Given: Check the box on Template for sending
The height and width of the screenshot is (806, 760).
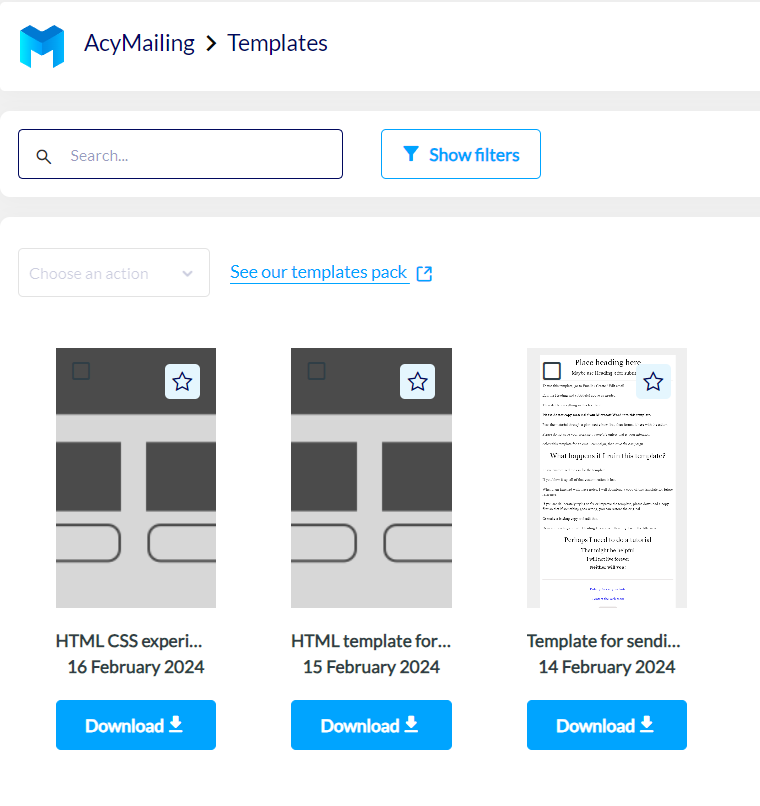Looking at the screenshot, I should 552,371.
